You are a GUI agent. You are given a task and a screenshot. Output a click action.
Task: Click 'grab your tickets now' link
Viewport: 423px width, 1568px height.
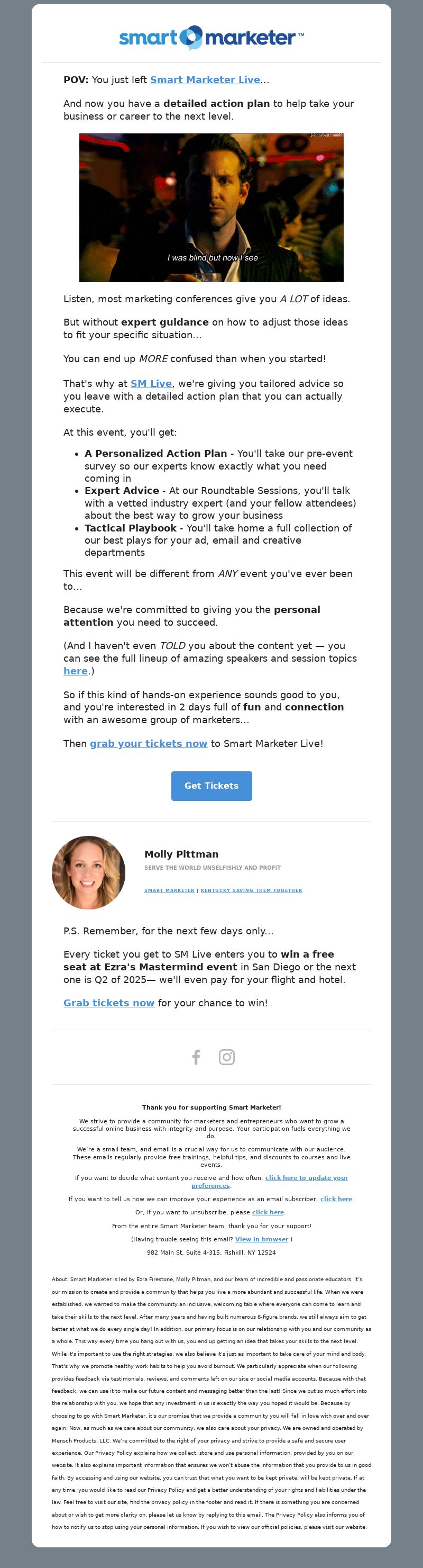148,743
